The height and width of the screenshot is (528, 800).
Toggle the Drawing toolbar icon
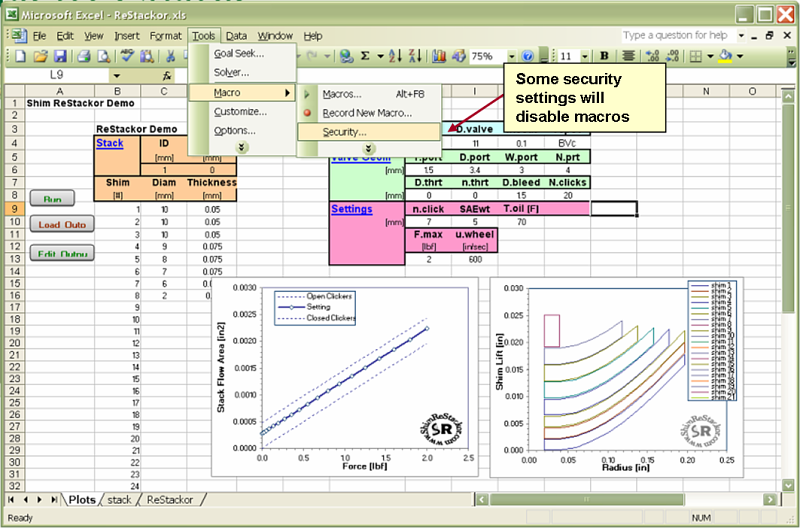click(x=459, y=56)
